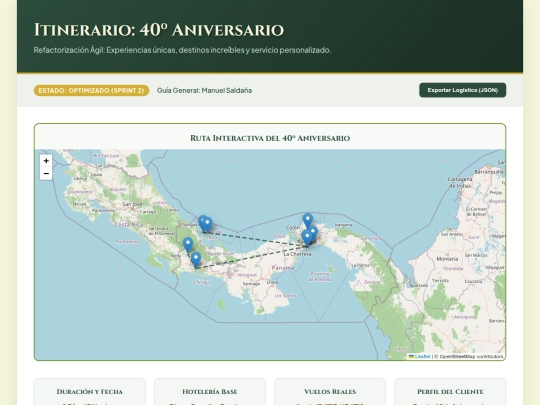Screen dimensions: 540x405
Task: Click the 'Itinerario: 40º Aniversario' heading
Action: (x=159, y=30)
